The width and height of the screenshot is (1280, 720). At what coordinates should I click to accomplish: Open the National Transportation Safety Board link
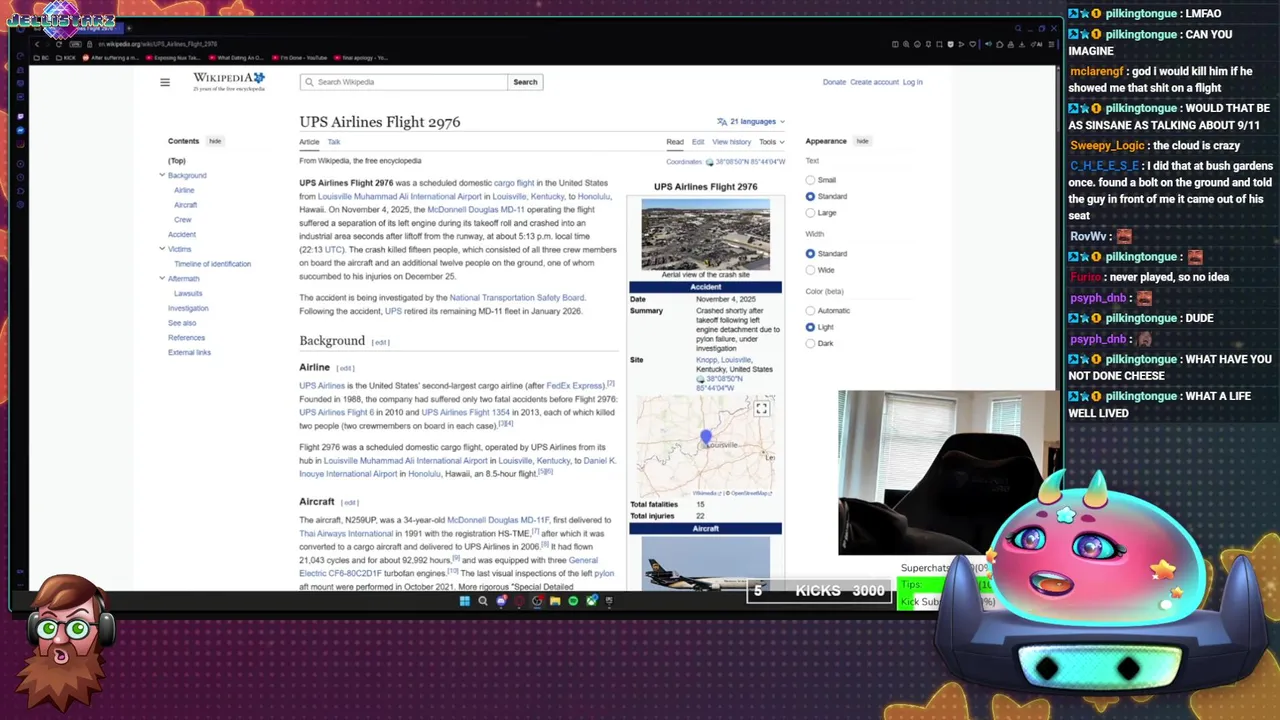click(517, 297)
